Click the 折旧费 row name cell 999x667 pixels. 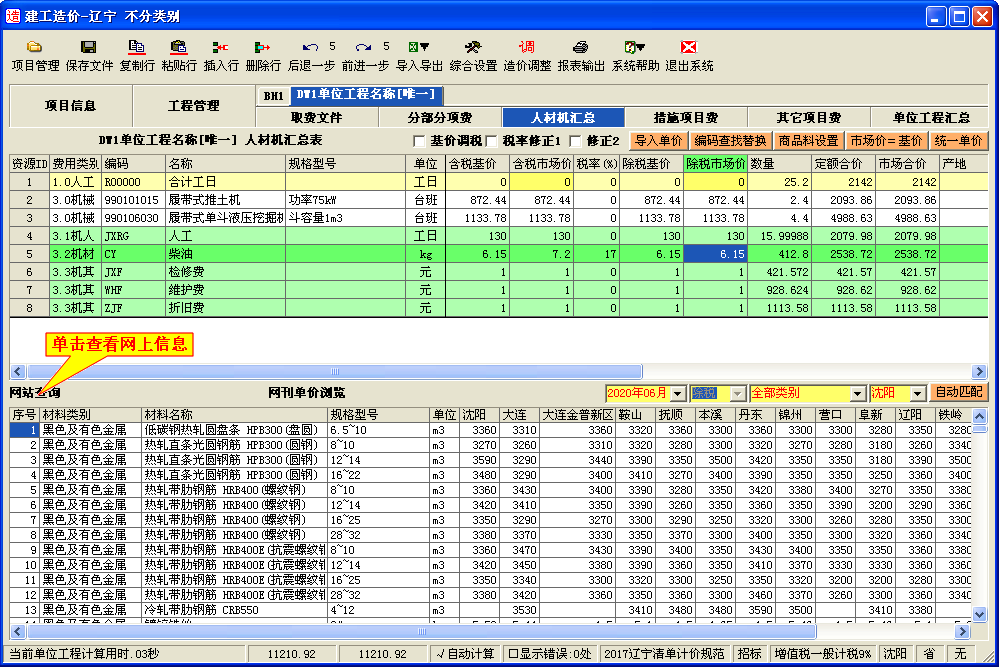click(x=226, y=308)
